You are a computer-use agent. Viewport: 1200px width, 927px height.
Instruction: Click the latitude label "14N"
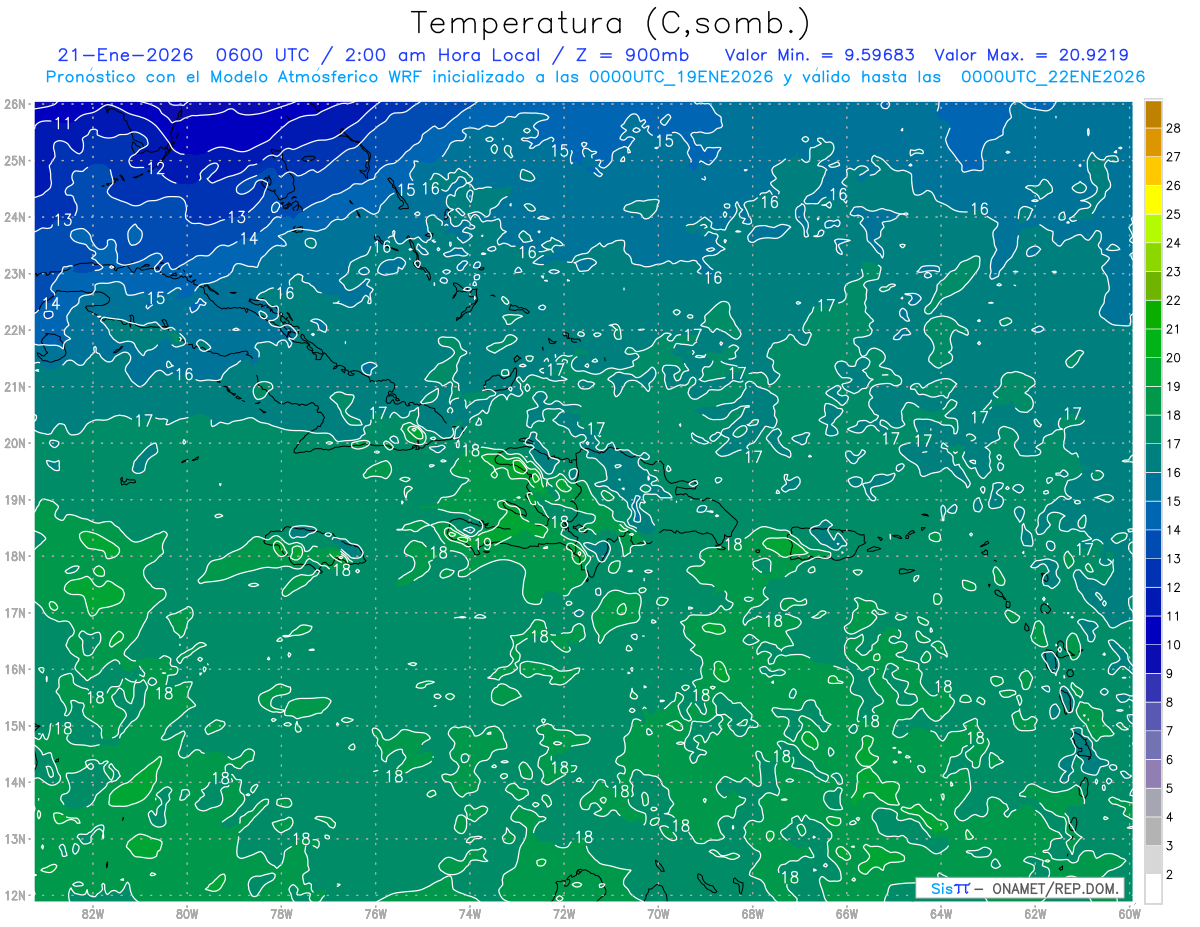pos(15,782)
